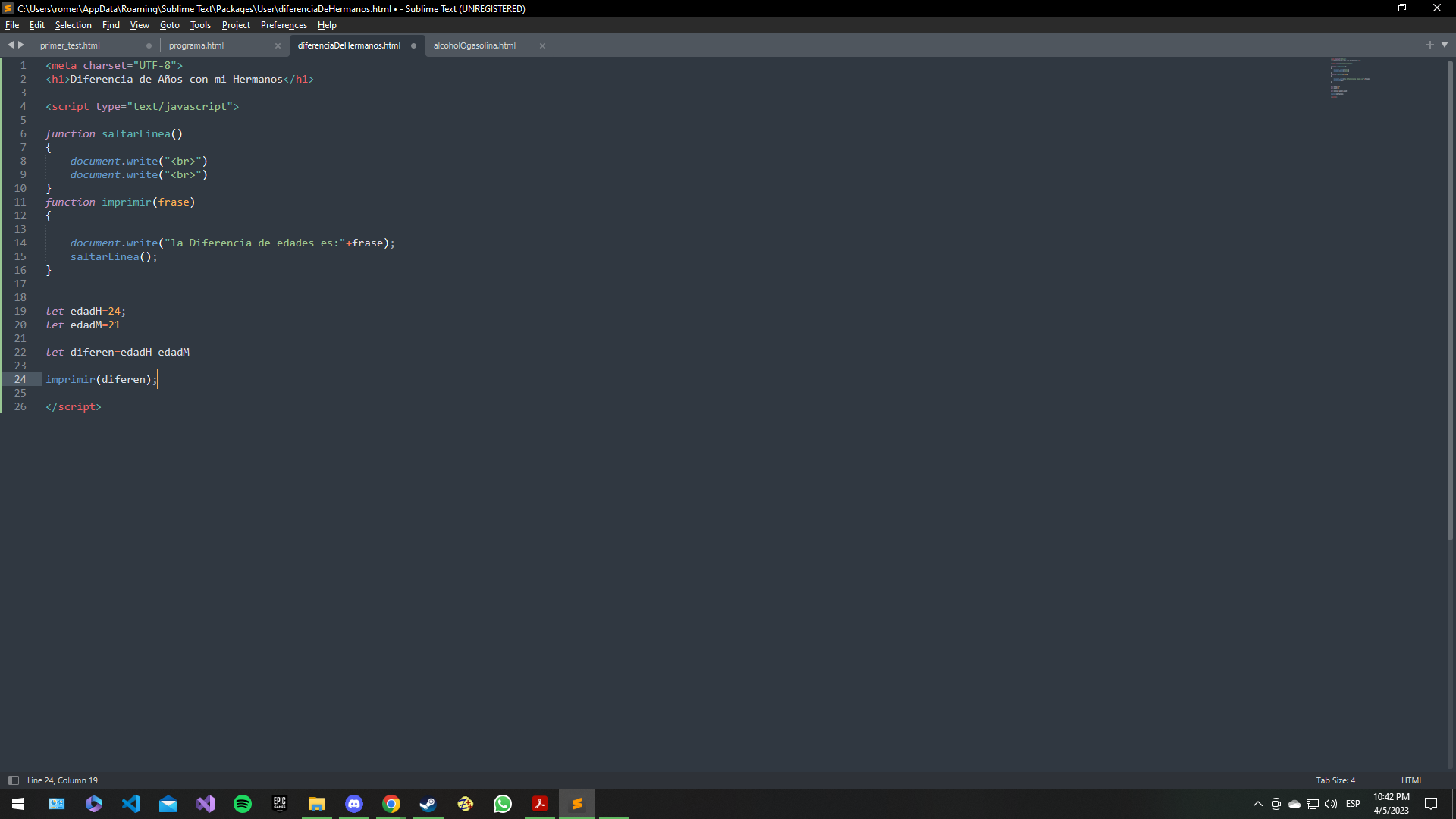The width and height of the screenshot is (1456, 819).
Task: Click unsaved dot on primer_test.html tab
Action: [x=149, y=45]
